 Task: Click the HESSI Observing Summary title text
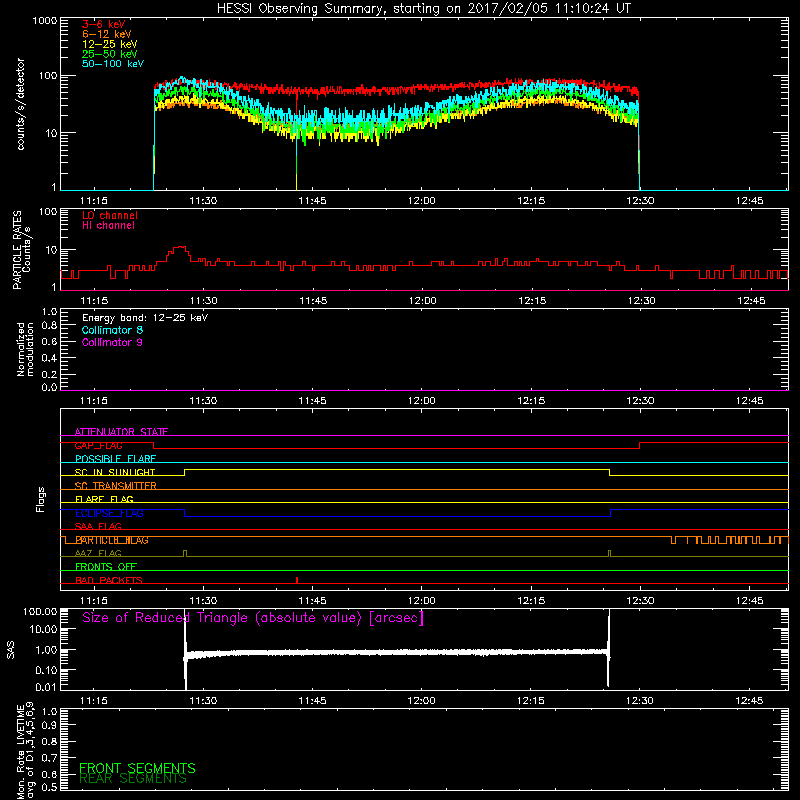pyautogui.click(x=424, y=9)
